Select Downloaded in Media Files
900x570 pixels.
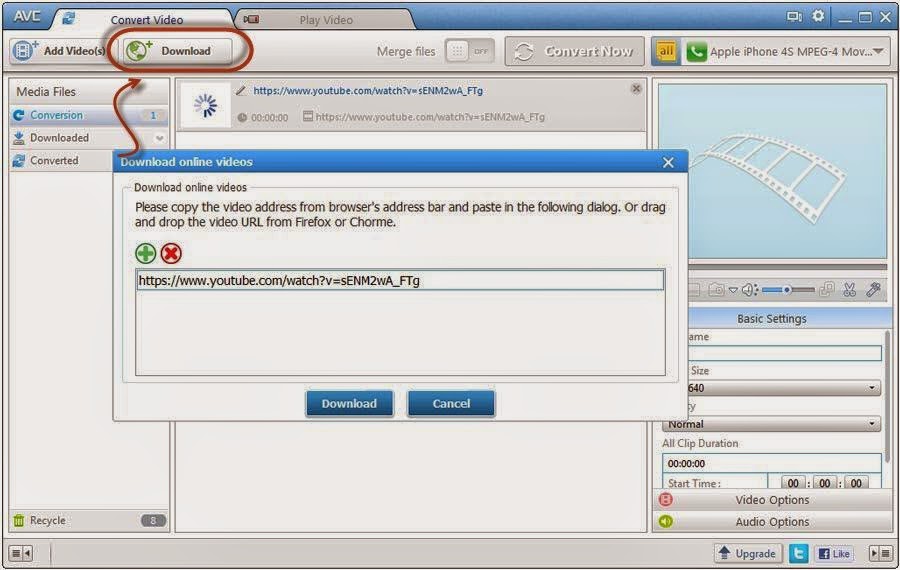[x=88, y=138]
